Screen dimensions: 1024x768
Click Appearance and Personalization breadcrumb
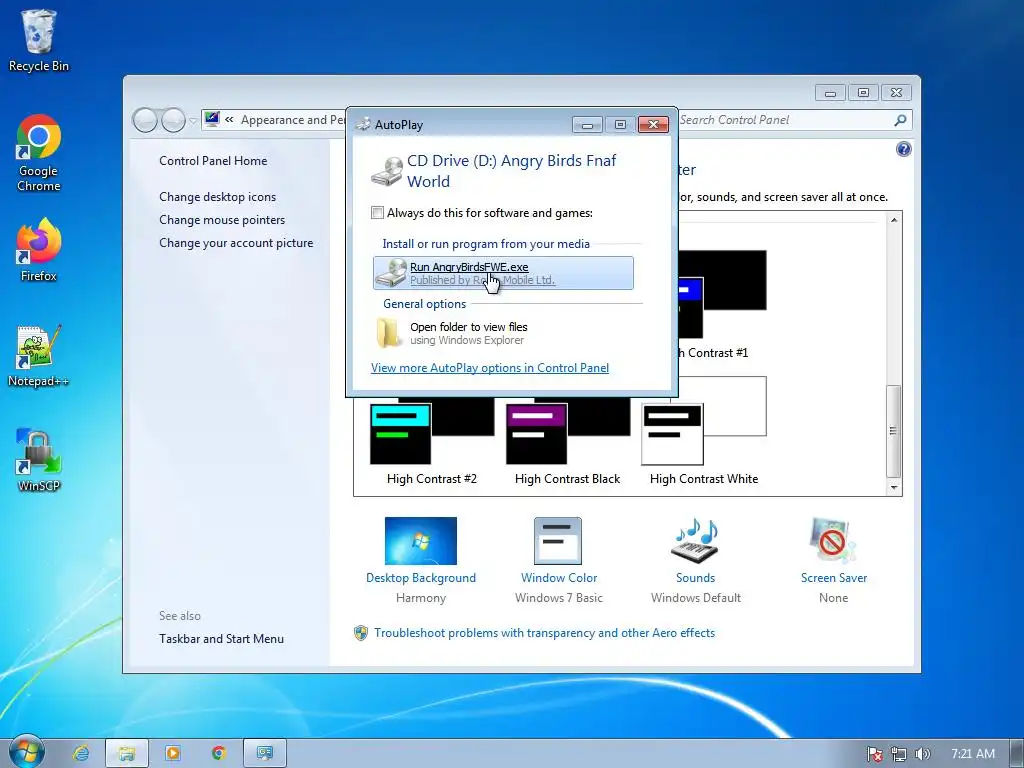click(x=293, y=120)
